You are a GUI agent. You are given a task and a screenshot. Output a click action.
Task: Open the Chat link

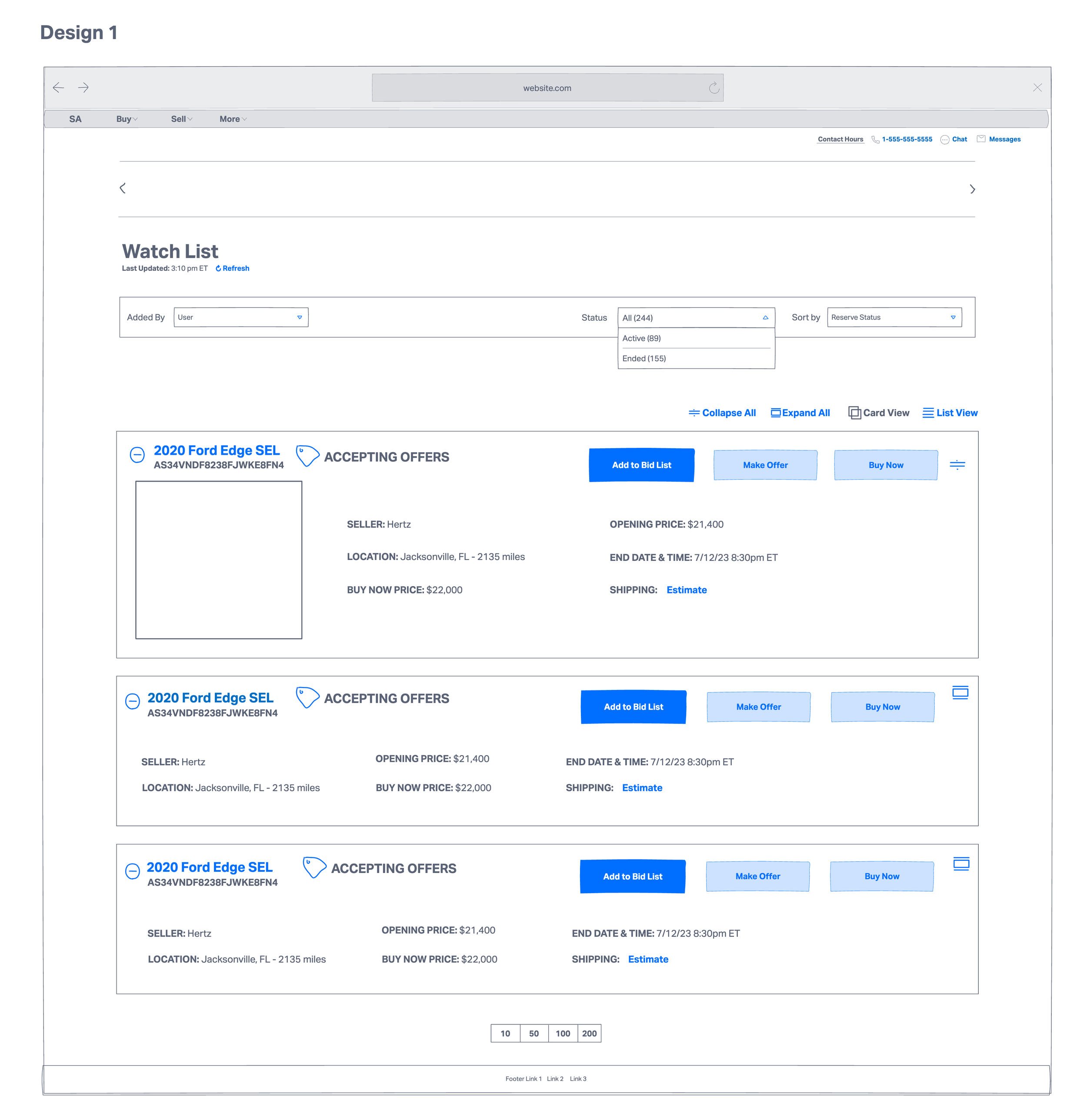click(x=960, y=140)
